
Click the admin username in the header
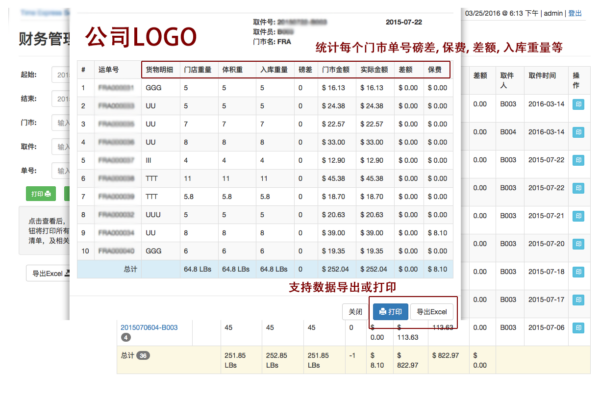[x=553, y=13]
